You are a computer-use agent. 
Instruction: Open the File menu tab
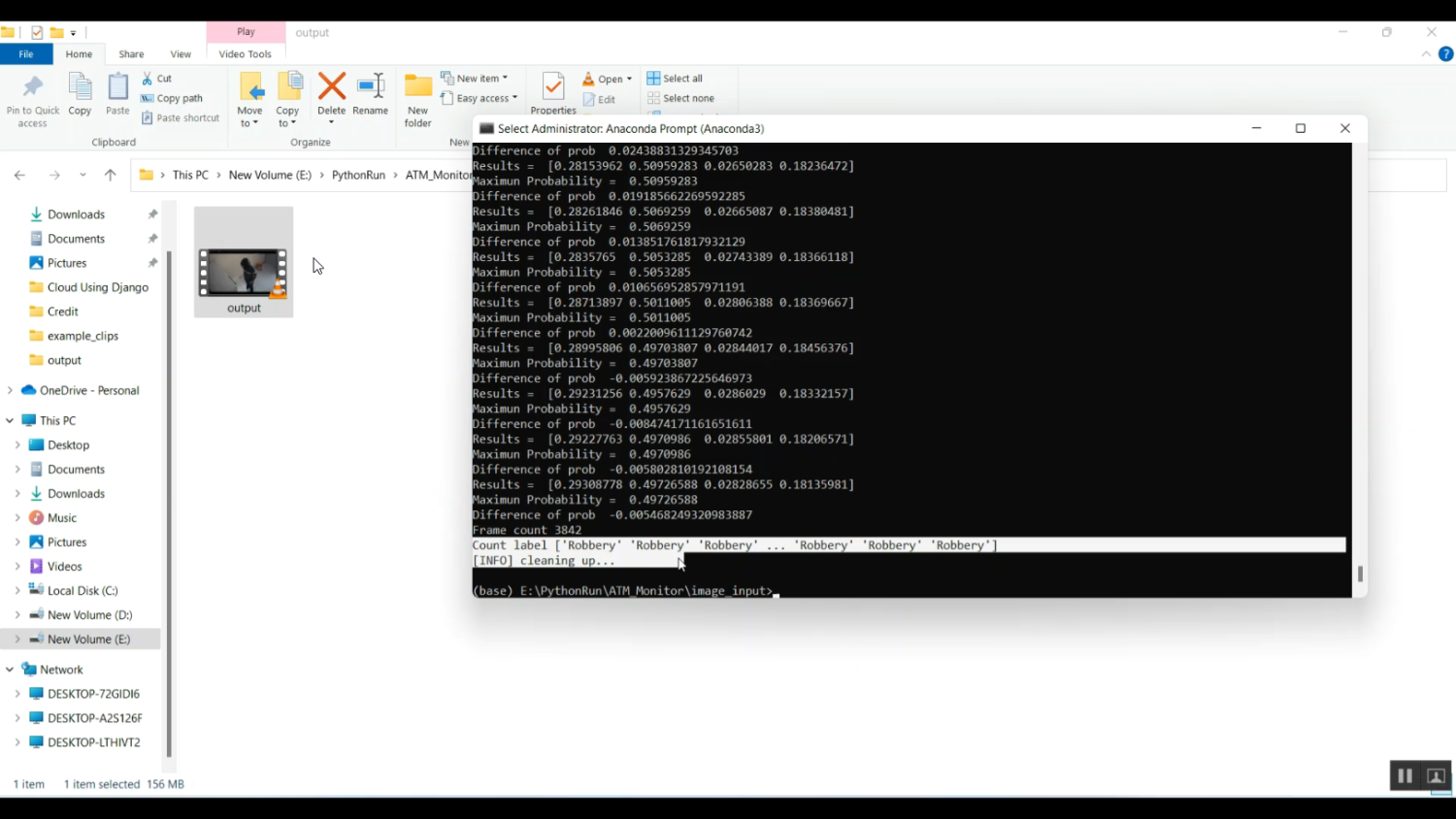pyautogui.click(x=26, y=54)
